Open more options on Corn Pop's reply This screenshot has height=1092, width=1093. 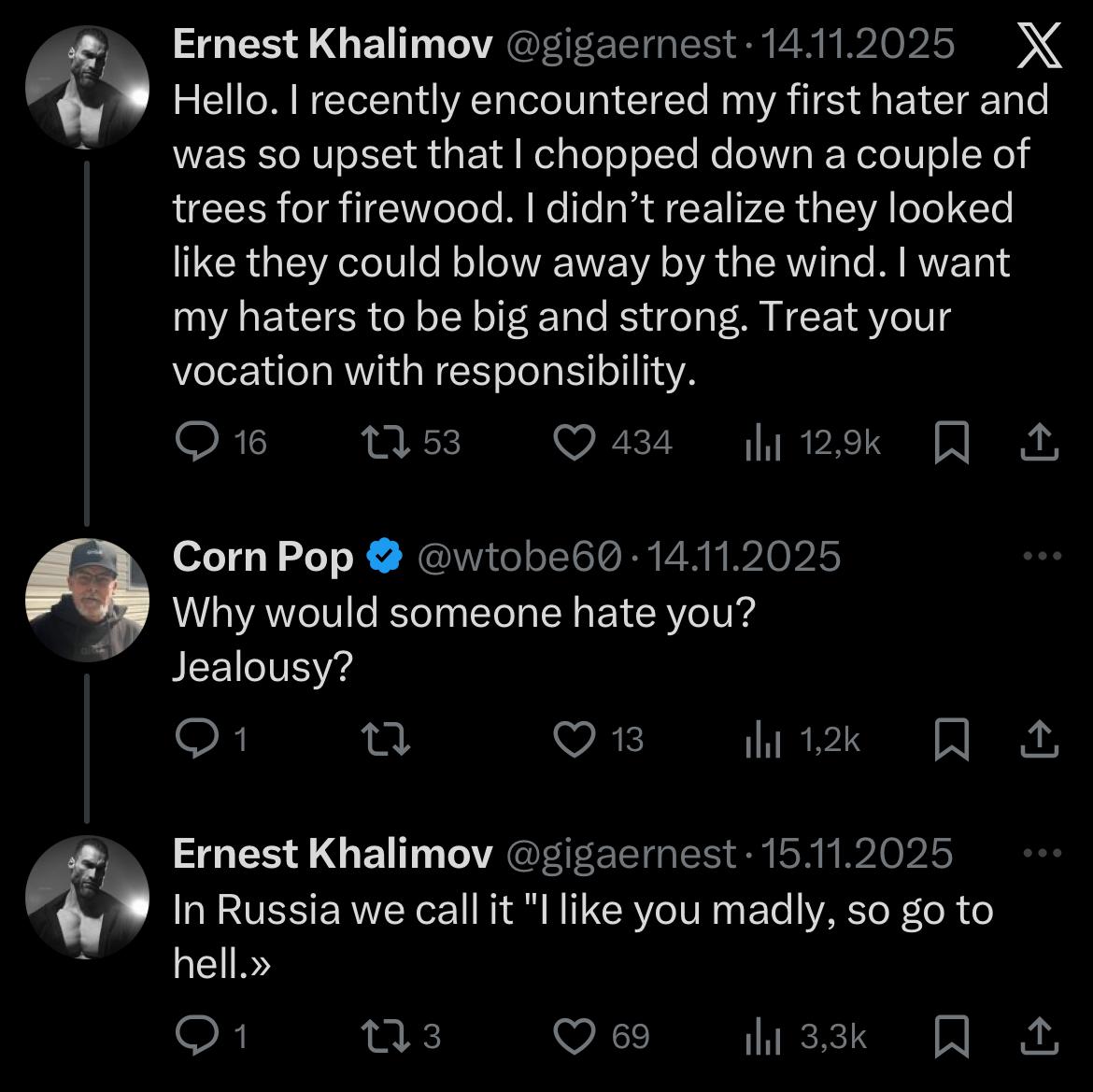1043,557
